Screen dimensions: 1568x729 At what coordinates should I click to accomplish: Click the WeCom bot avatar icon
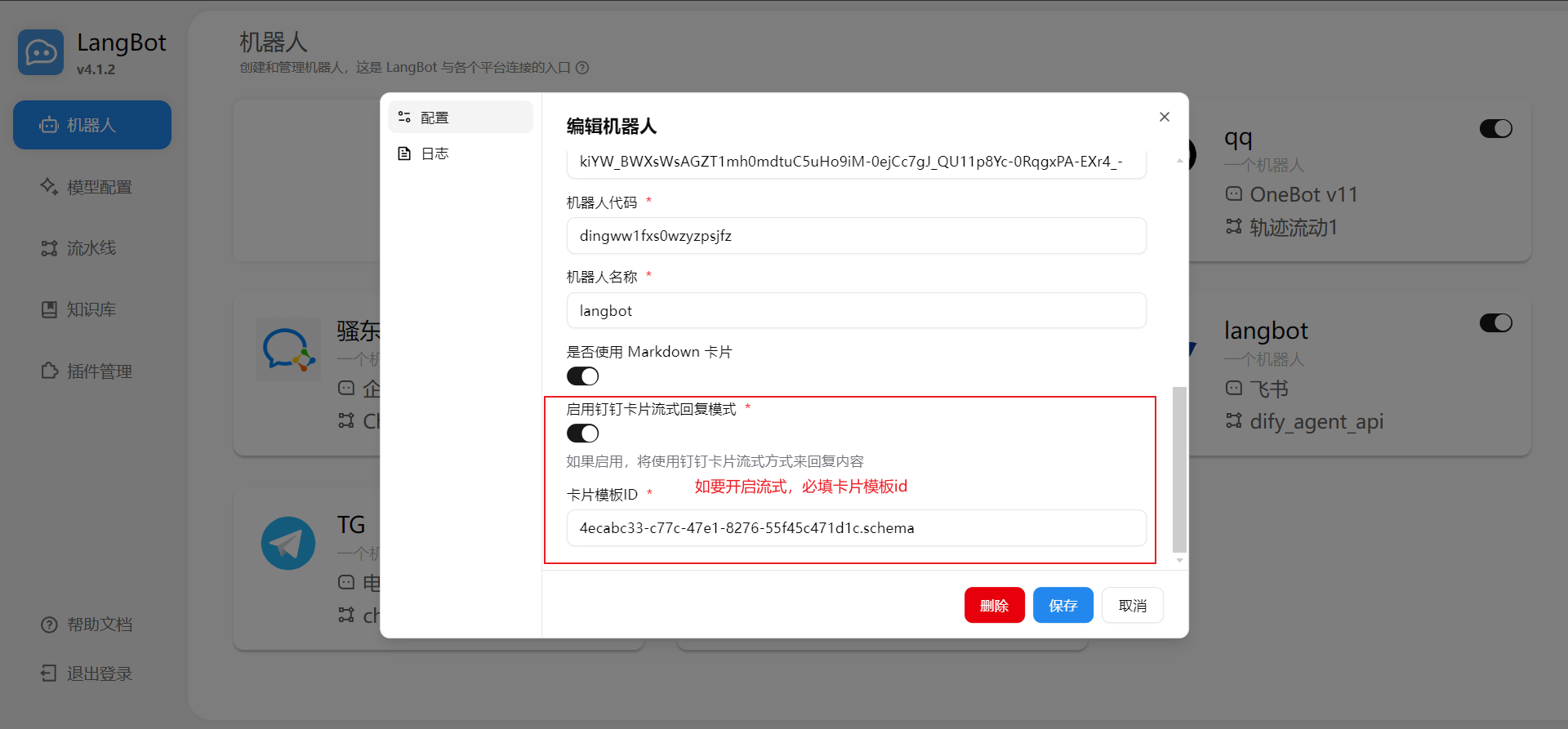point(288,349)
